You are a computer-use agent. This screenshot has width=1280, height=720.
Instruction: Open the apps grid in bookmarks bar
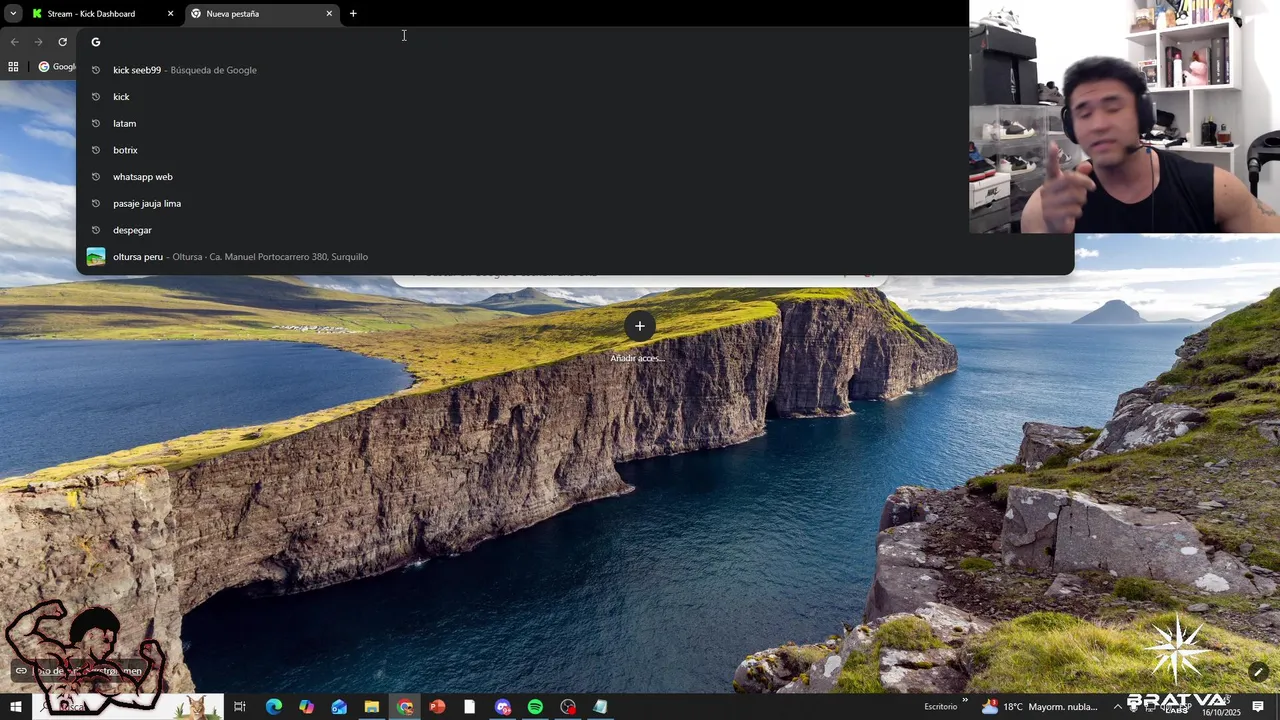(13, 67)
